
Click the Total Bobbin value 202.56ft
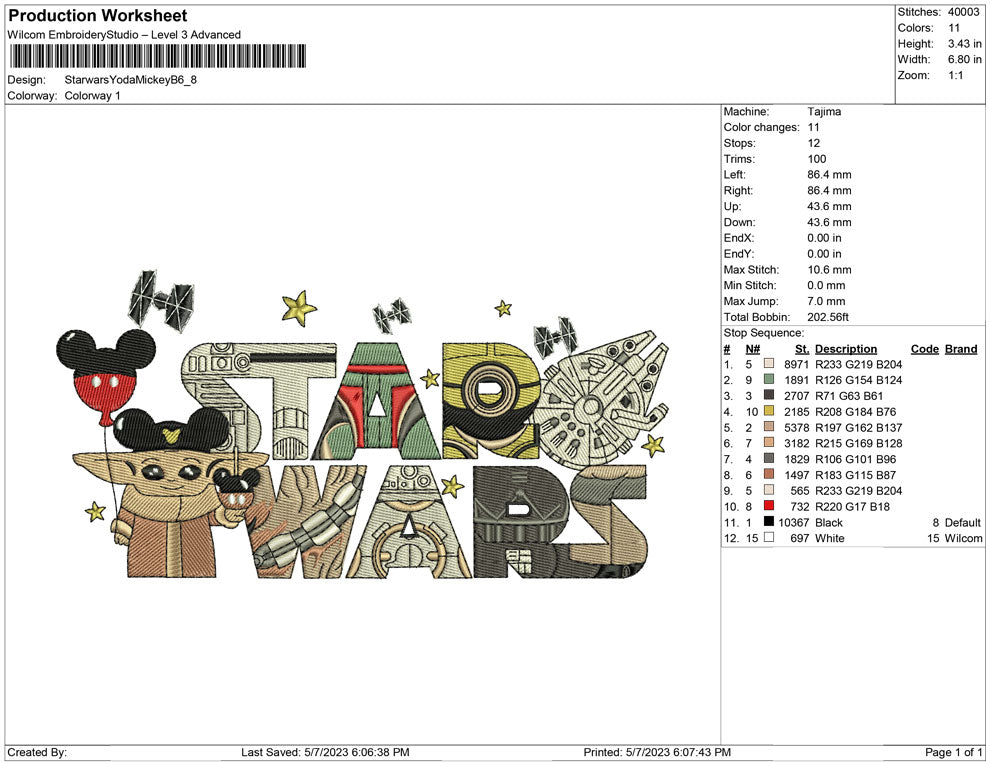(827, 317)
